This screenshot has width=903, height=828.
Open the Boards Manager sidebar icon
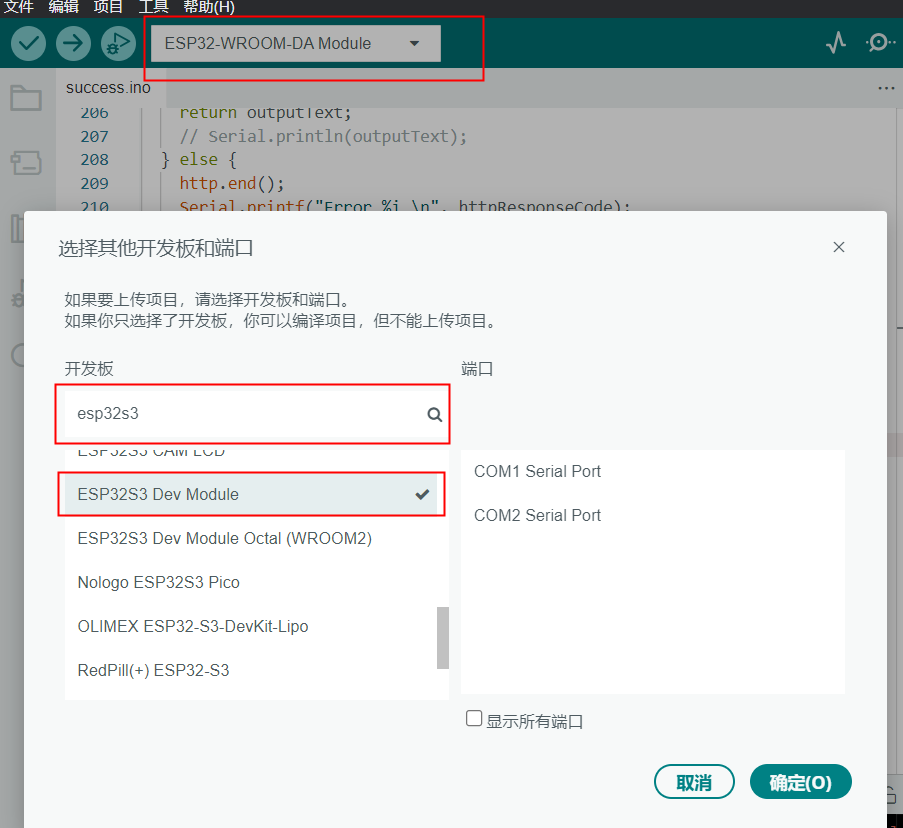(x=26, y=163)
